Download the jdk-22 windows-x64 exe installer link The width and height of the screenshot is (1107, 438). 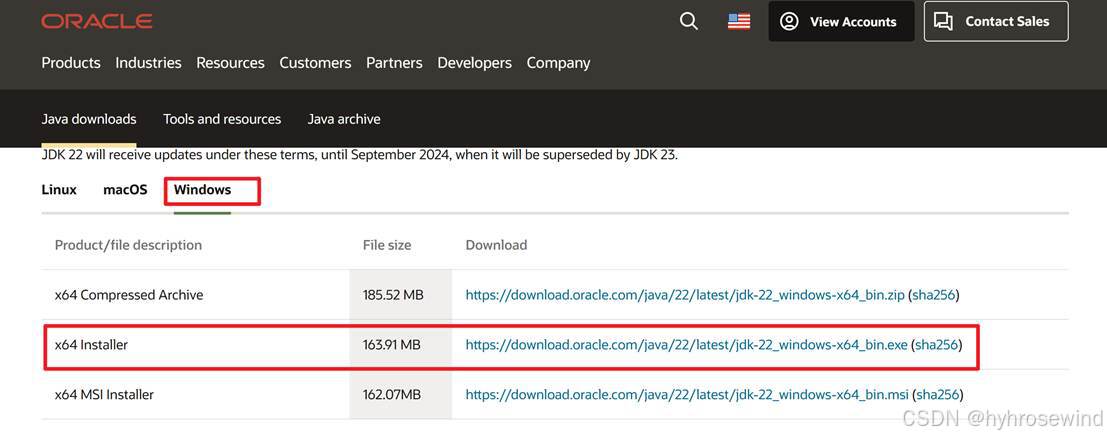pyautogui.click(x=686, y=345)
